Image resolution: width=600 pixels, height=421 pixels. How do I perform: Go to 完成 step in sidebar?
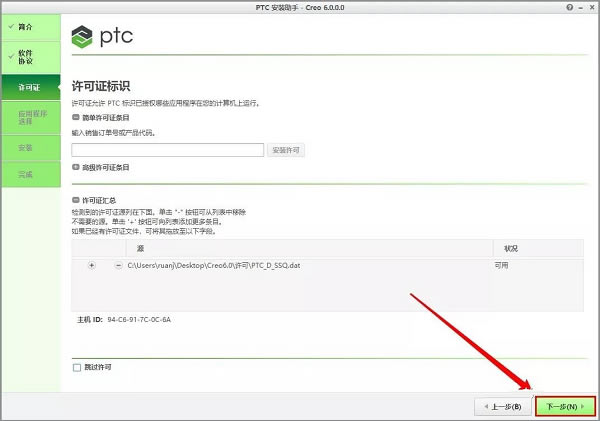point(31,175)
